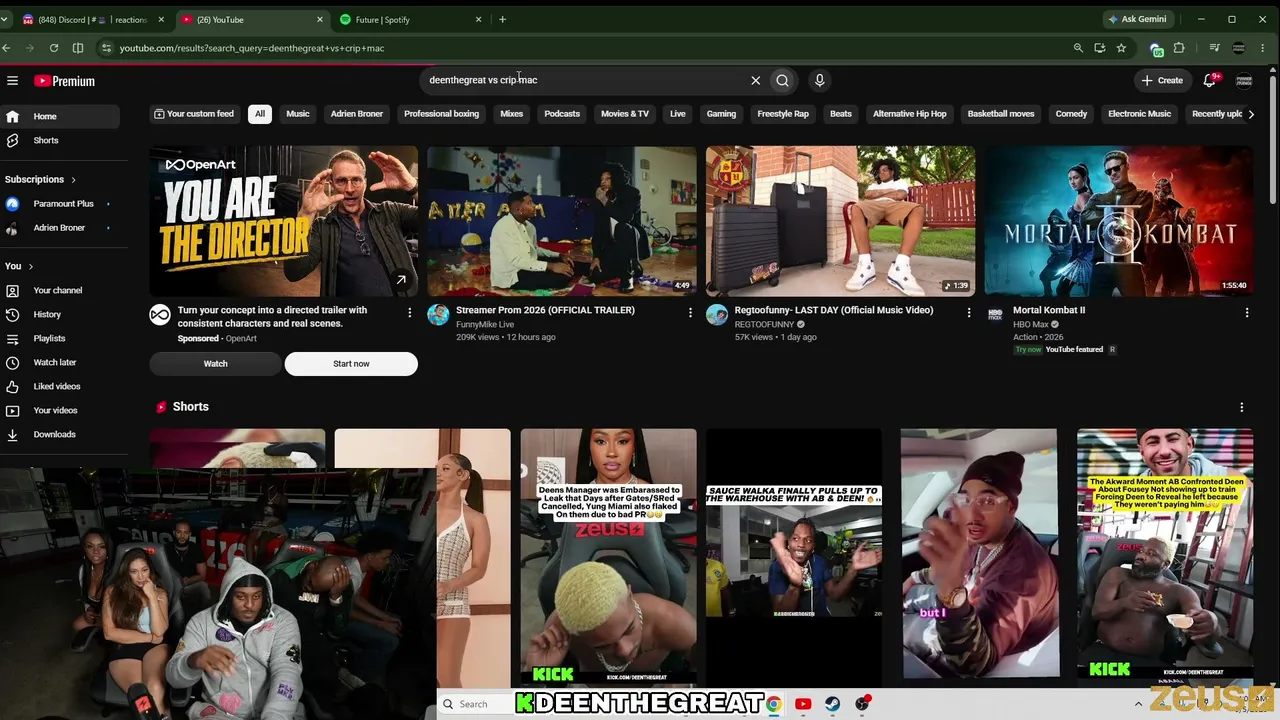The width and height of the screenshot is (1280, 720).
Task: Click the Chrome icon in the taskbar
Action: [x=773, y=704]
